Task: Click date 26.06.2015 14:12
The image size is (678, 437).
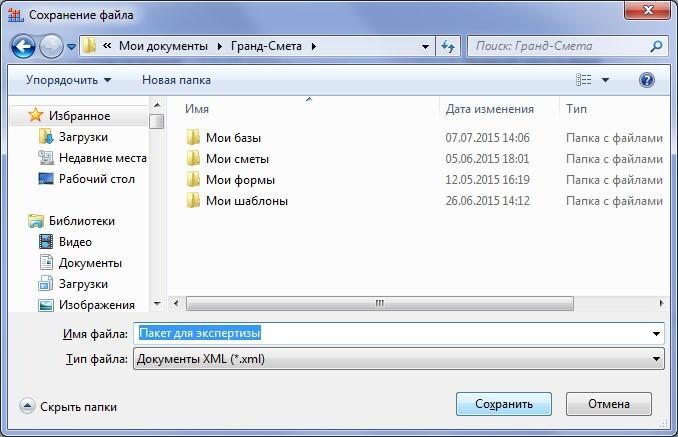Action: (x=488, y=201)
